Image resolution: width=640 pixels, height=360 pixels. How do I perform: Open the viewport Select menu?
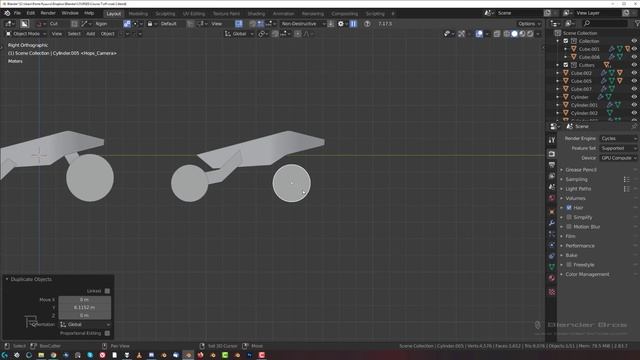[74, 34]
